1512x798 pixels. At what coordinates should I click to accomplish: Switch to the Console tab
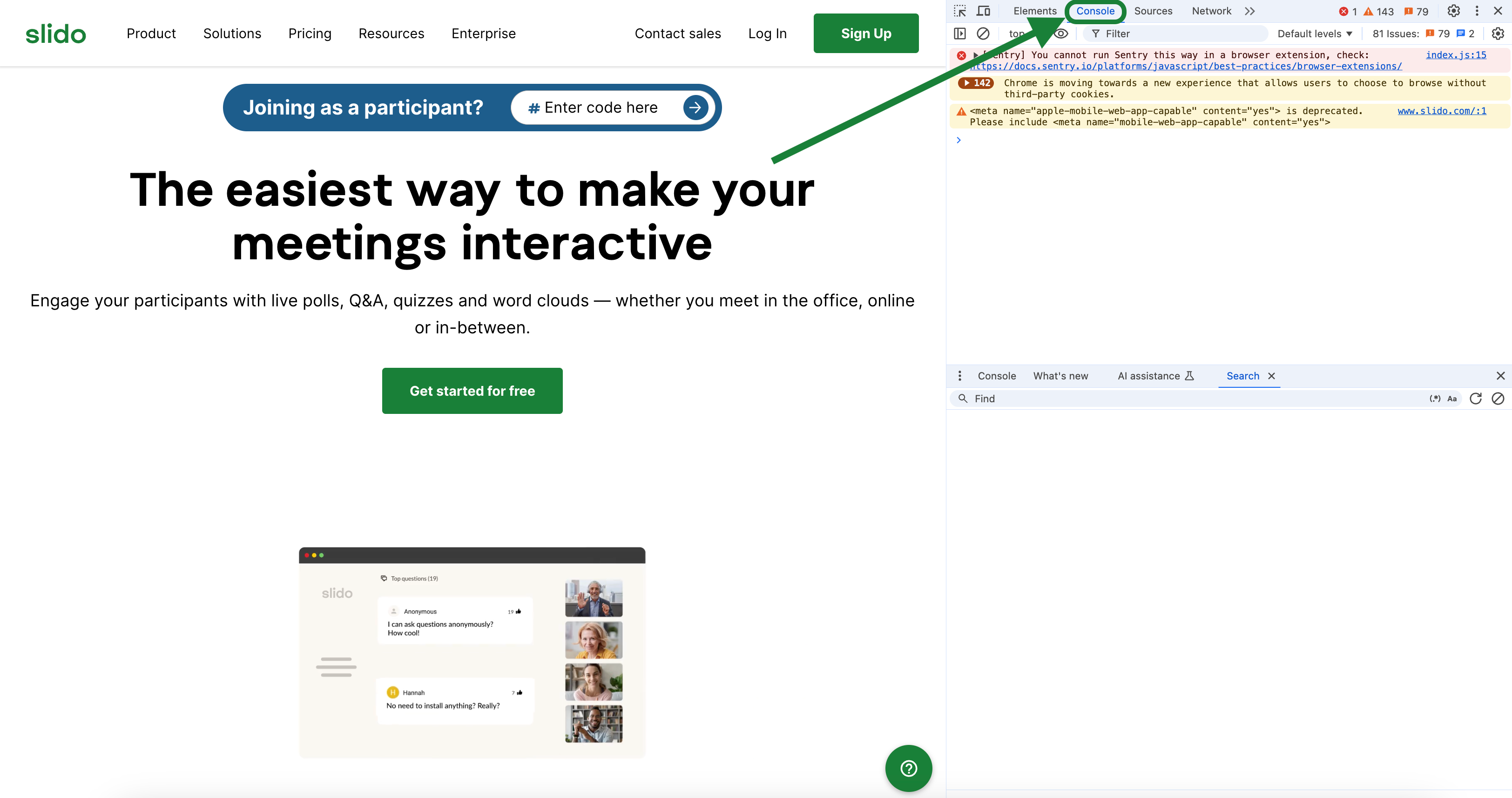[1095, 11]
